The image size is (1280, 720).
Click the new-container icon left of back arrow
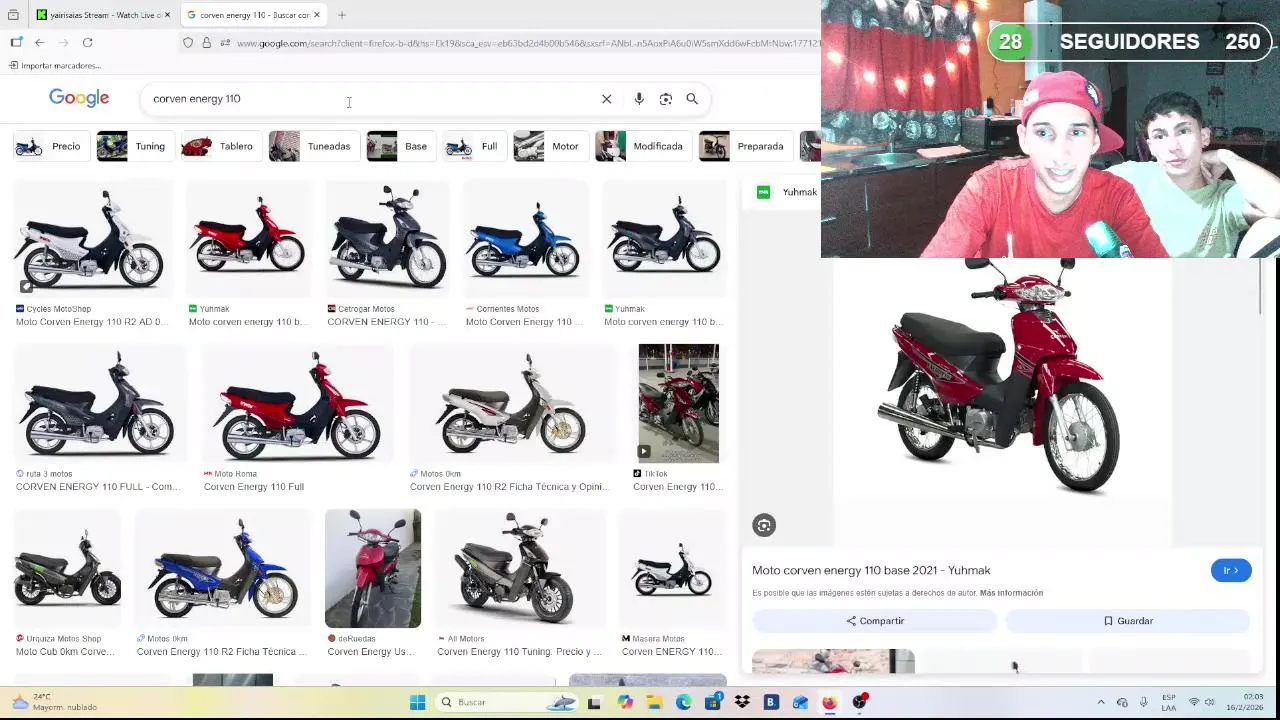tap(16, 42)
